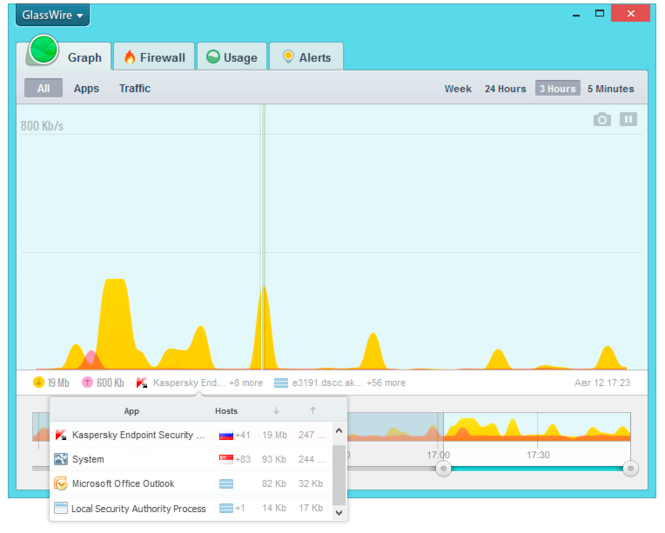
Task: Click the 600 Kb total upload text
Action: point(110,383)
